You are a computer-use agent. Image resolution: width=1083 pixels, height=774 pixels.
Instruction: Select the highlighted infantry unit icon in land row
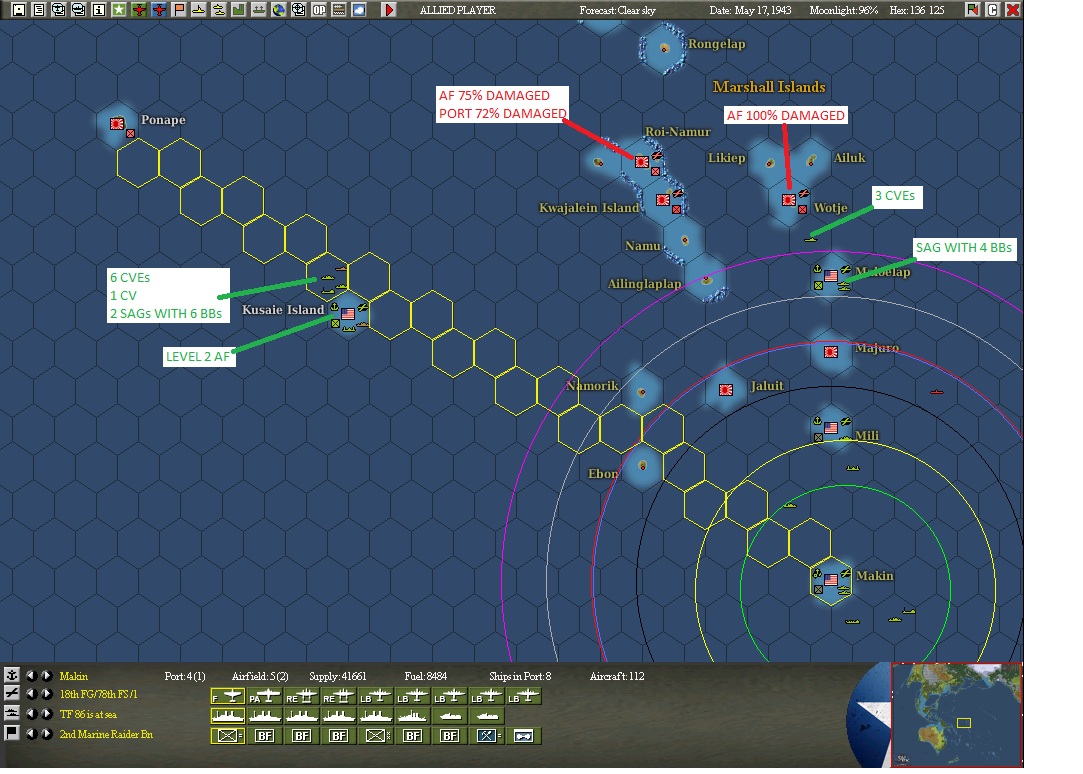[x=228, y=736]
